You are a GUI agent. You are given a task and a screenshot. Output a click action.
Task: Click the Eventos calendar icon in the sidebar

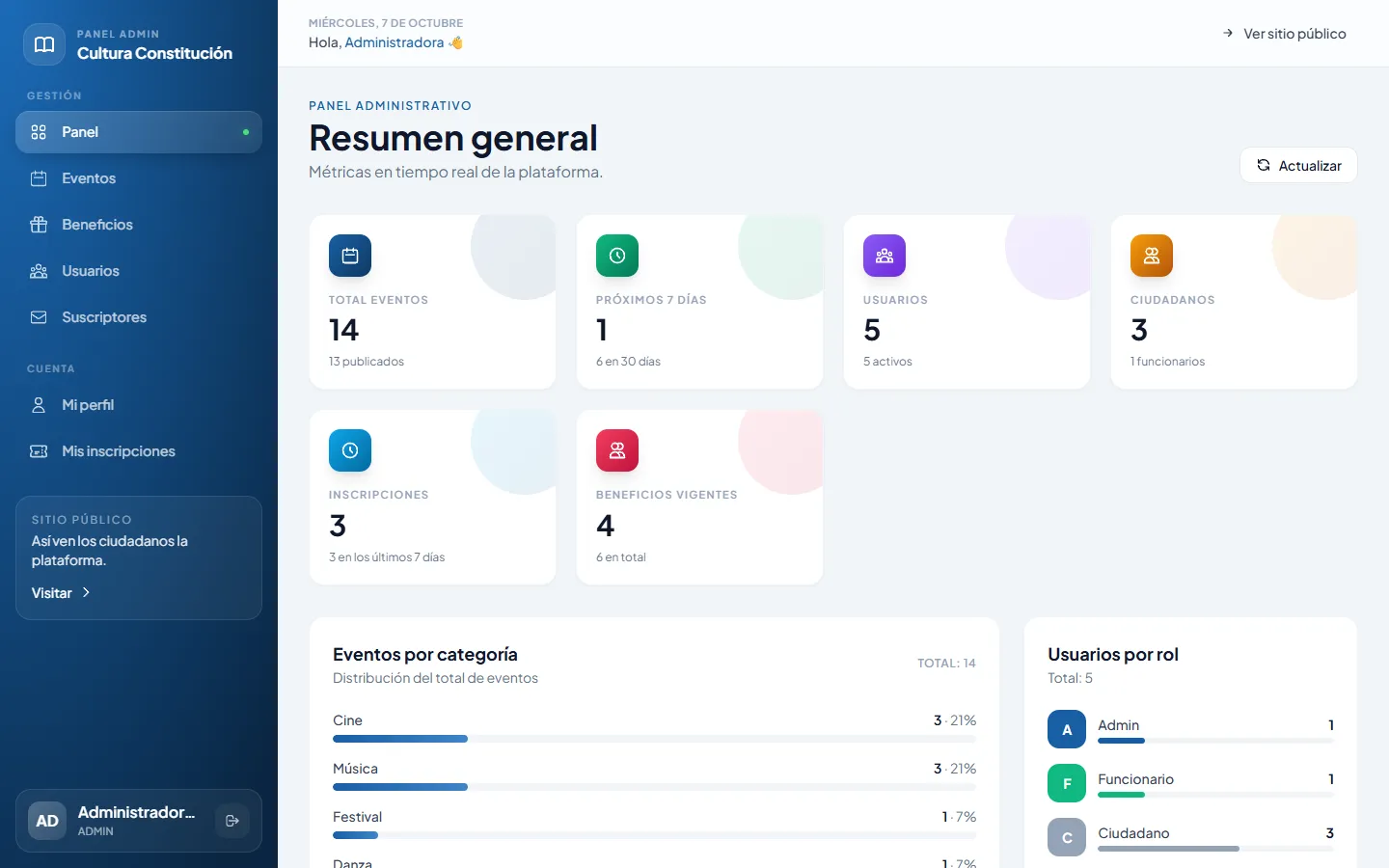(39, 178)
